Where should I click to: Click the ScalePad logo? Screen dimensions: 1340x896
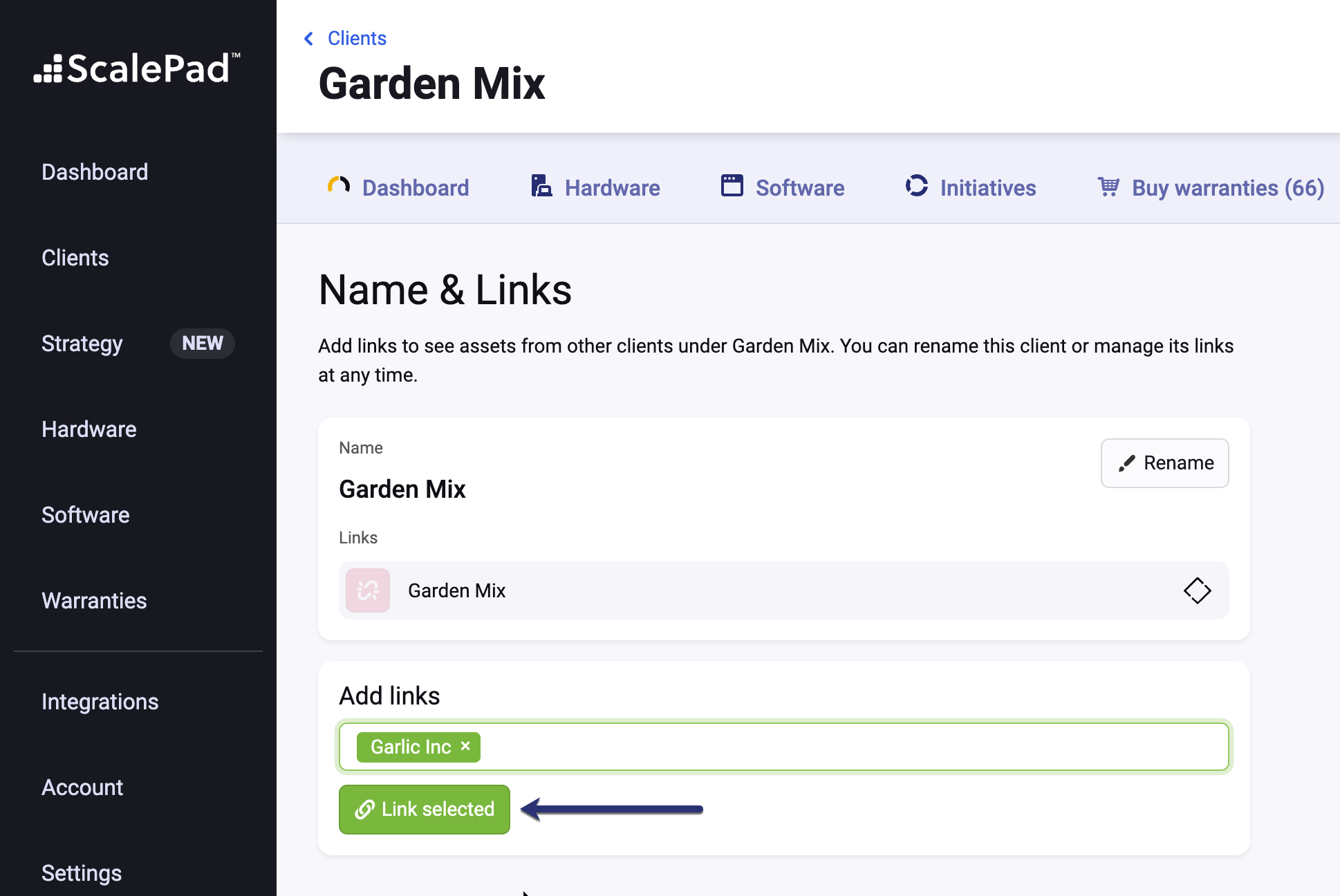pos(137,68)
